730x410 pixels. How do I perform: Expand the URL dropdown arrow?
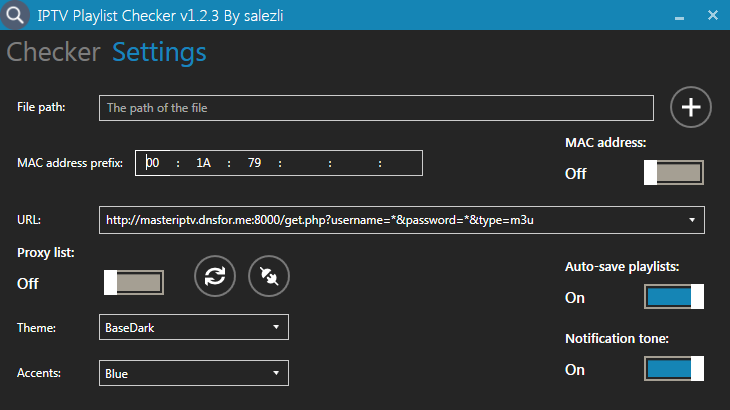(692, 219)
